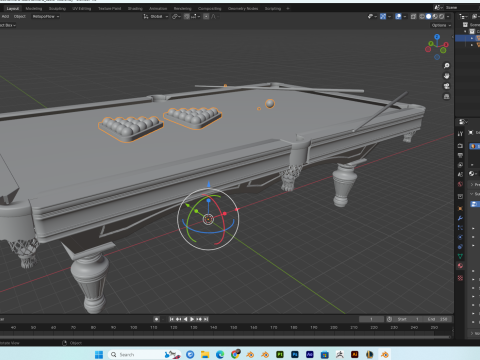Viewport: 480px width, 360px height.
Task: Open the Windows Start menu
Action: pos(99,354)
